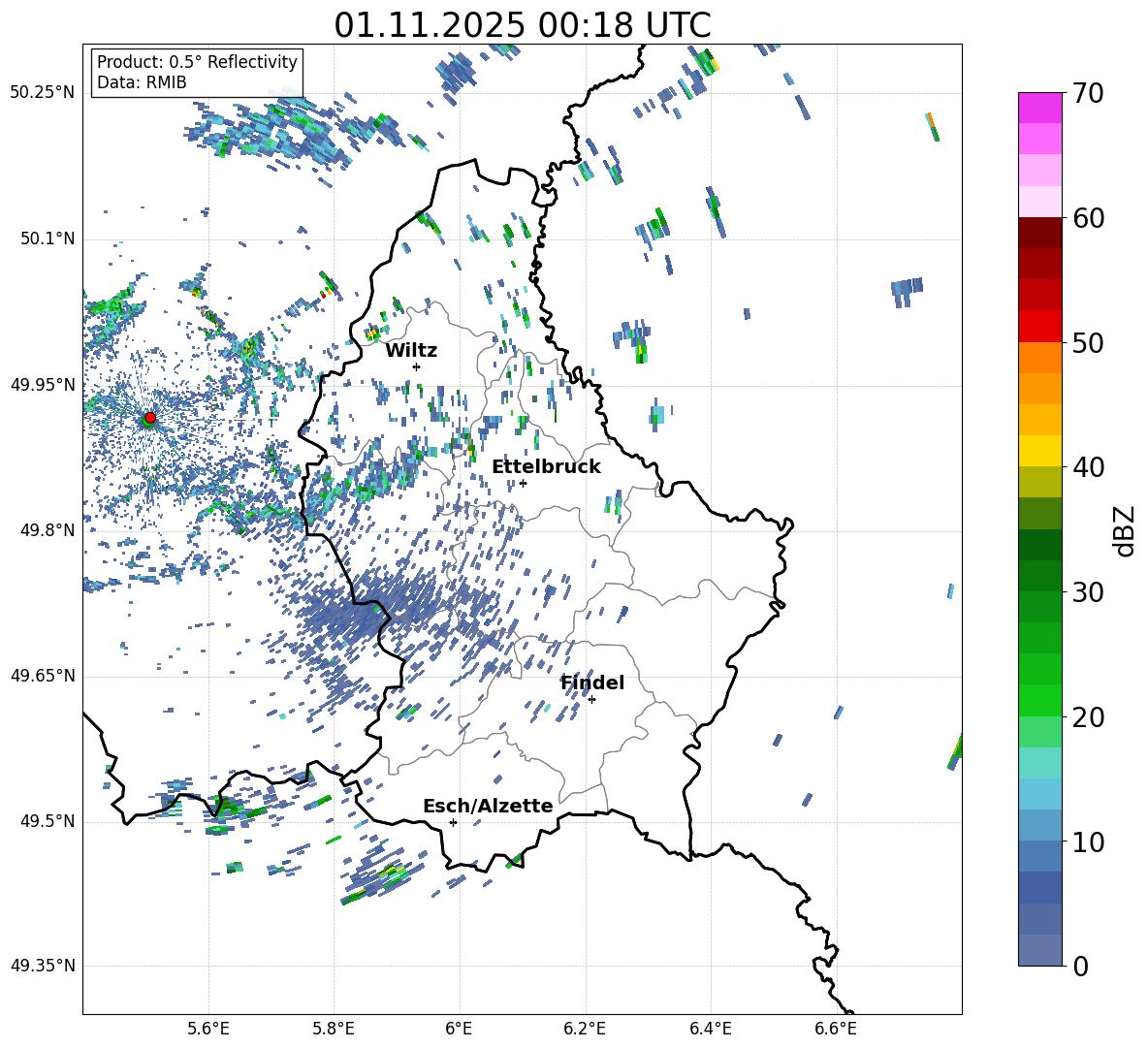
Task: Pick the bright red colorbar swatch near 50
Action: [x=1040, y=326]
